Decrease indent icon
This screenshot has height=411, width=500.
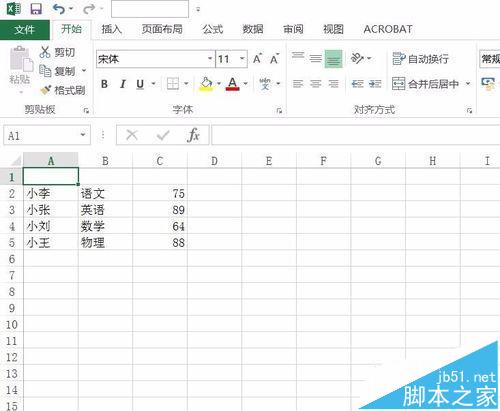click(x=357, y=84)
